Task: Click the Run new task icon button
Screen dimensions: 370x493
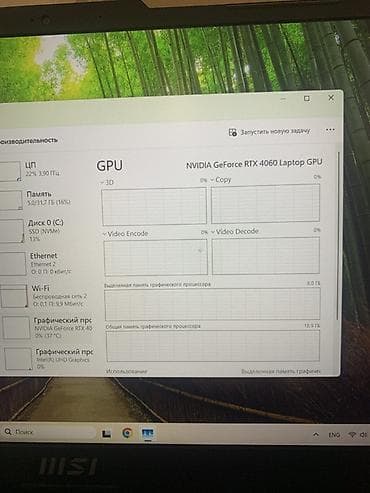Action: [232, 132]
